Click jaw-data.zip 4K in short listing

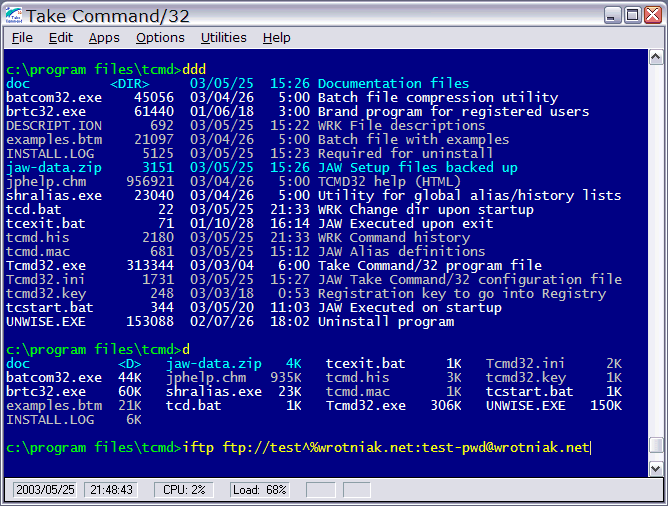(x=234, y=364)
